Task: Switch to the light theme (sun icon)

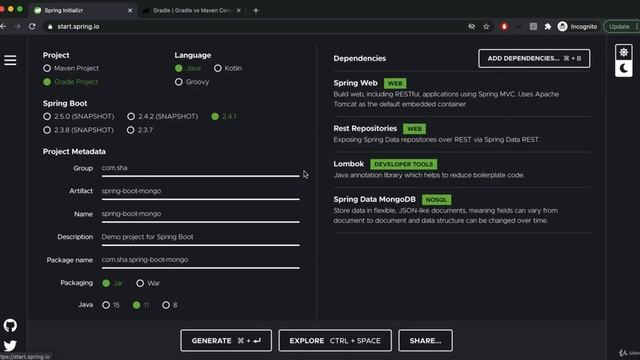Action: click(623, 53)
